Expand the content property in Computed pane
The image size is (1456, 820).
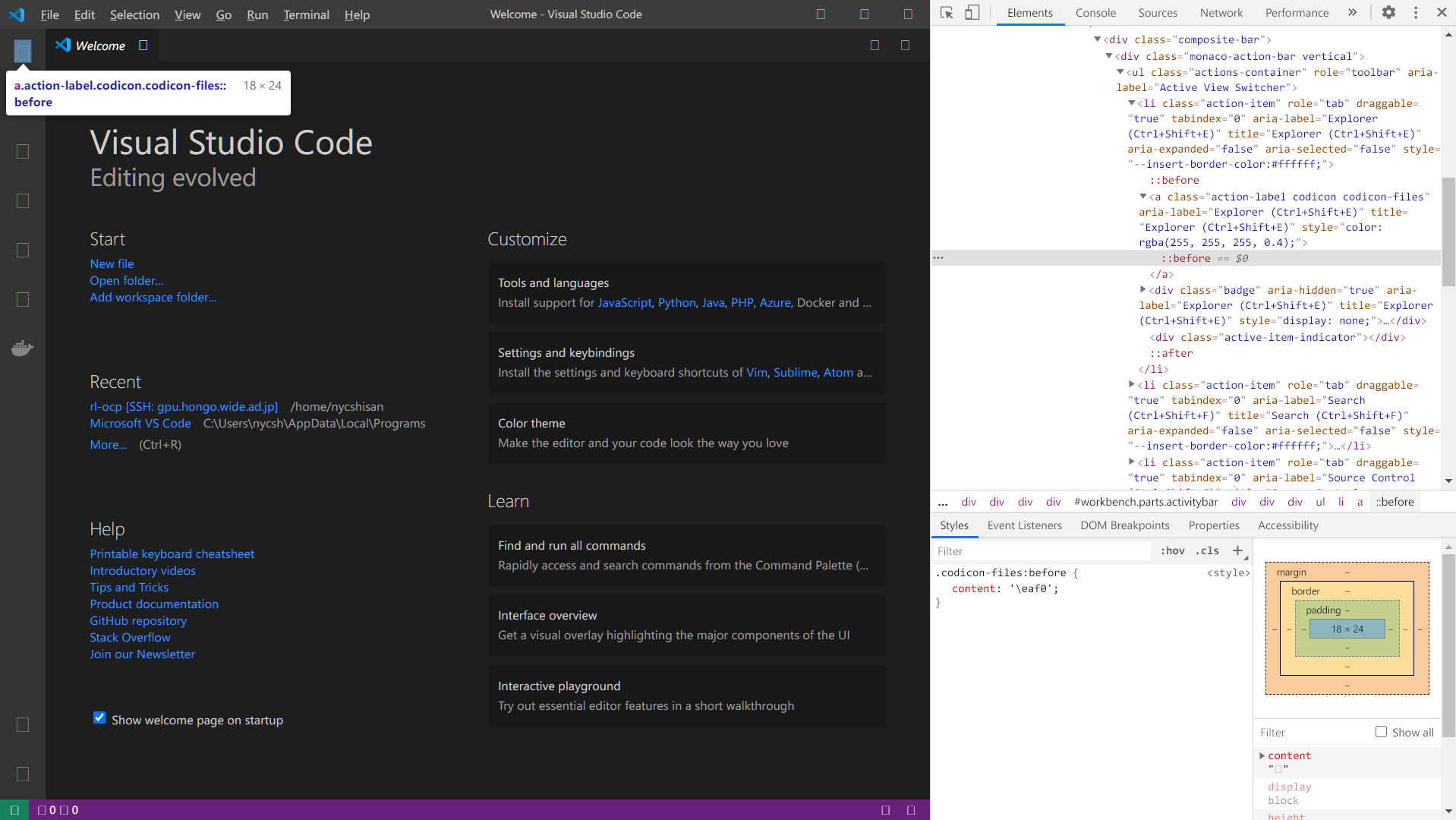[1262, 755]
